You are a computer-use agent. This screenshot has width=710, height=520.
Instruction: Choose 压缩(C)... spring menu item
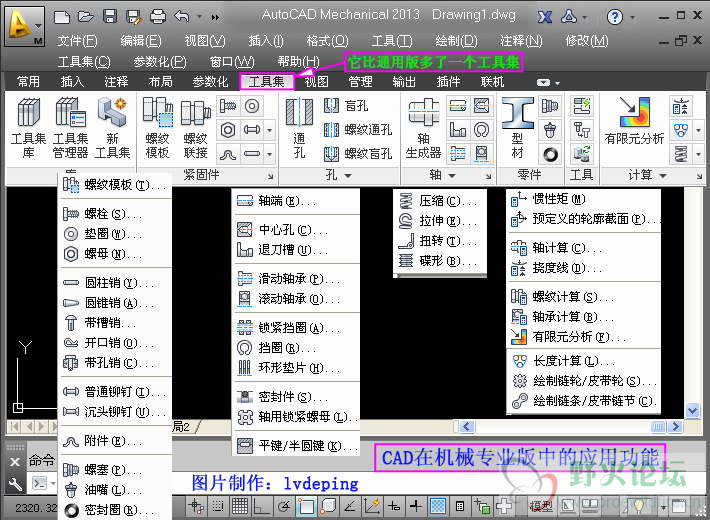[x=440, y=201]
